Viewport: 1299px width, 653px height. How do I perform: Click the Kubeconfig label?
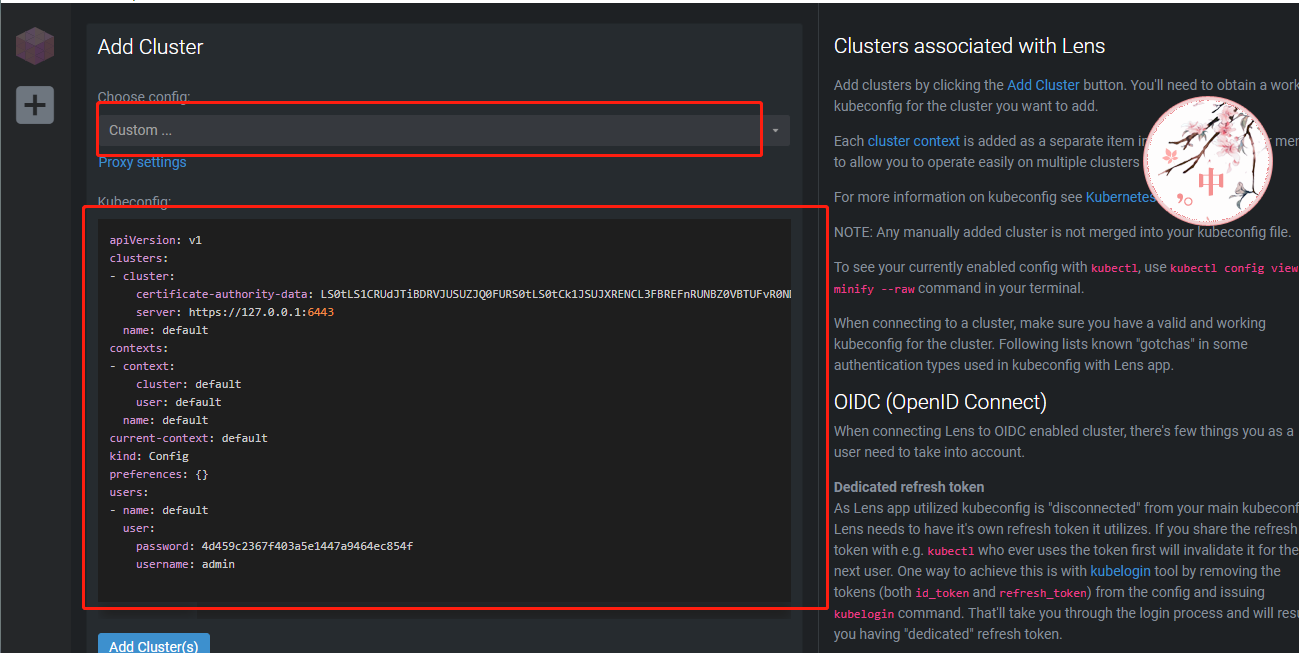pyautogui.click(x=134, y=201)
